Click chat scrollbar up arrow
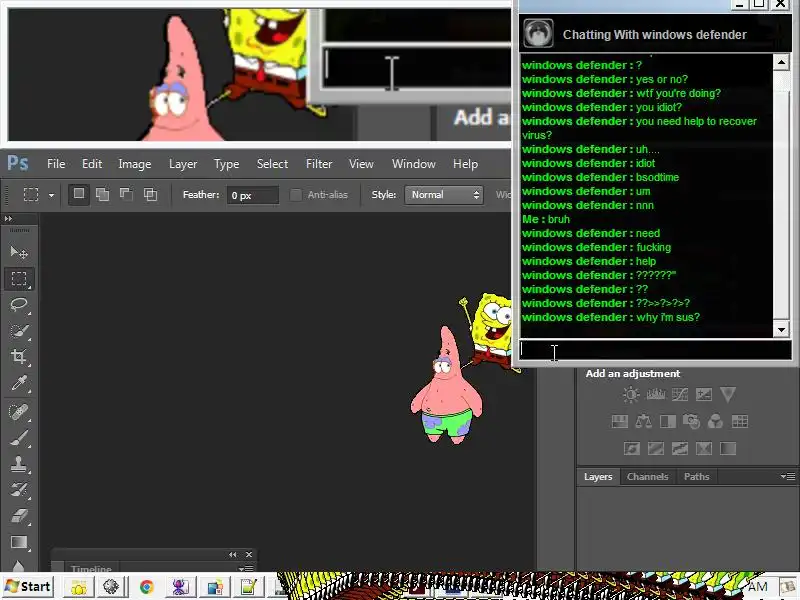Viewport: 800px width, 600px height. [782, 62]
